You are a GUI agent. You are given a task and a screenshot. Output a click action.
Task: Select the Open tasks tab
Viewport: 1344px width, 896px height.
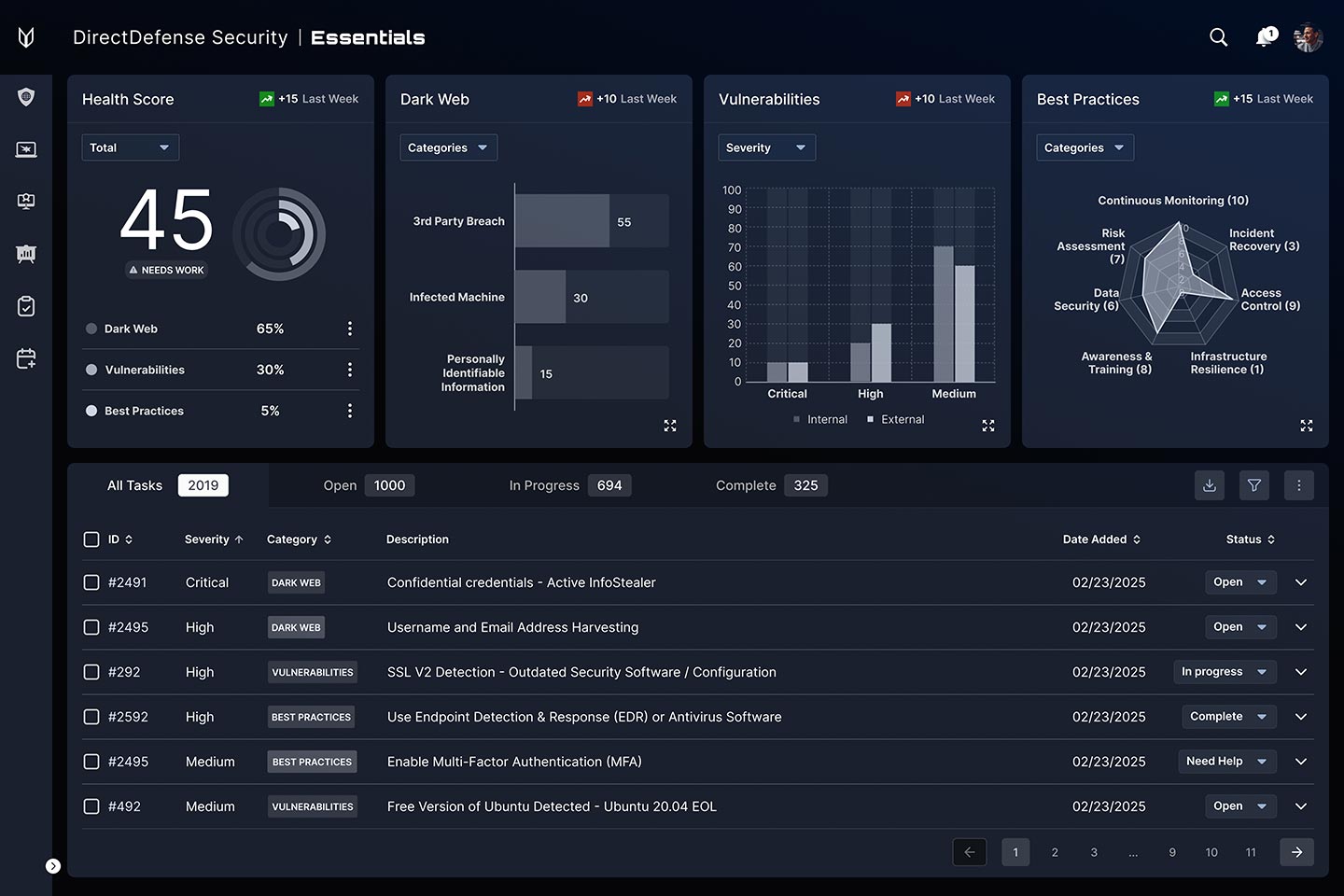(369, 485)
